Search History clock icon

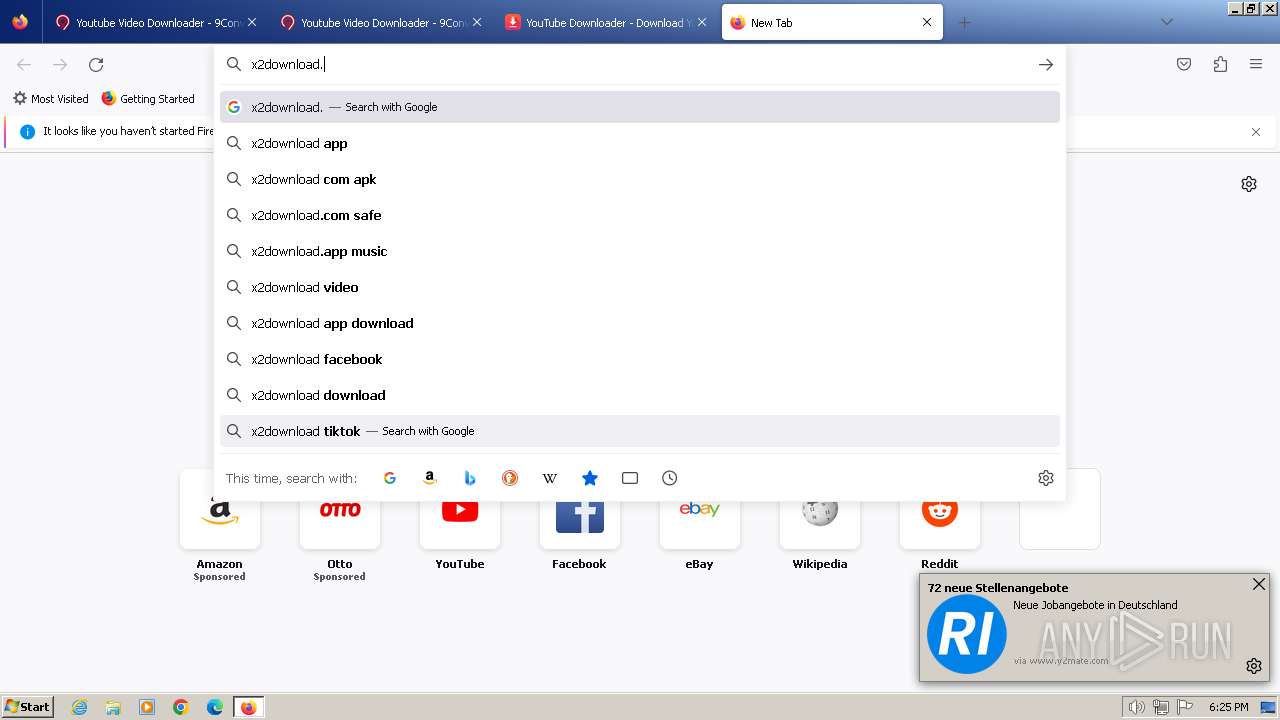pyautogui.click(x=670, y=478)
